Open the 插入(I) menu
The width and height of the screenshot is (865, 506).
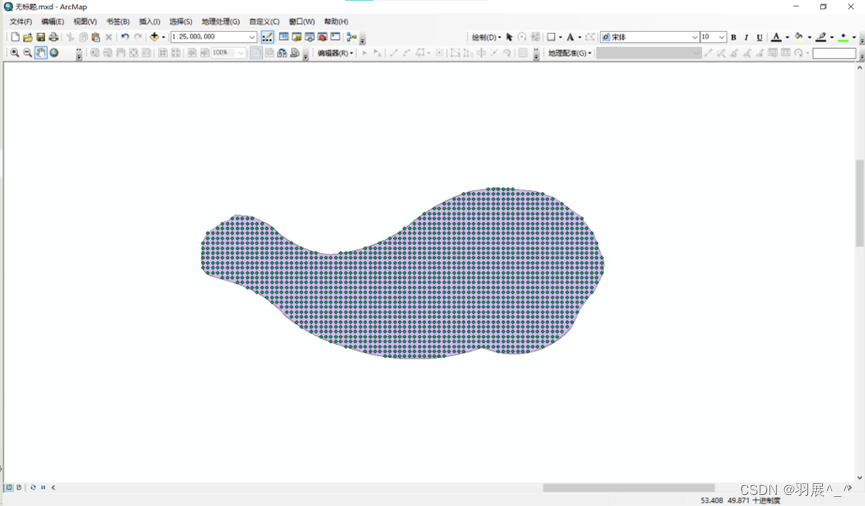pyautogui.click(x=149, y=22)
